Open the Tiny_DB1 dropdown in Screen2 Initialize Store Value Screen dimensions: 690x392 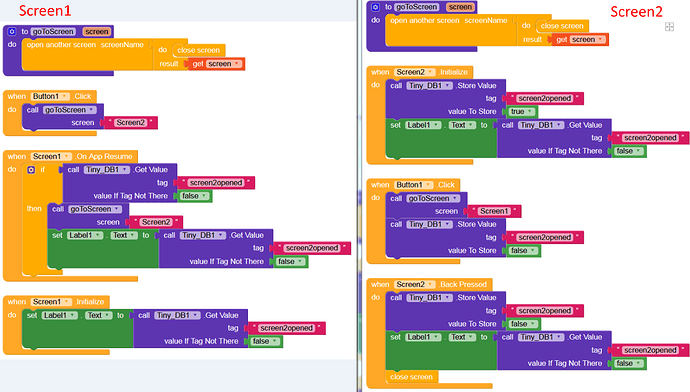(429, 86)
